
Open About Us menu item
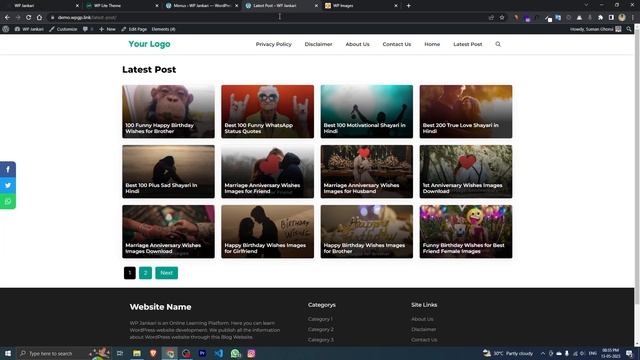point(358,44)
